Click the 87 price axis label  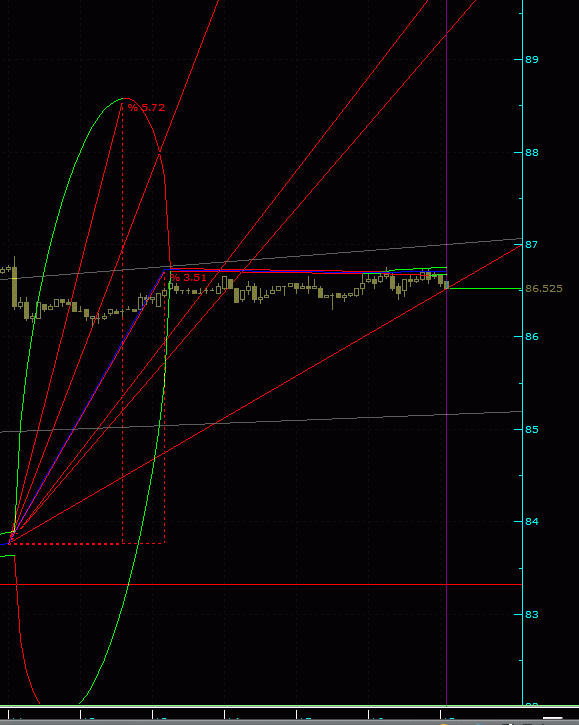[x=532, y=245]
